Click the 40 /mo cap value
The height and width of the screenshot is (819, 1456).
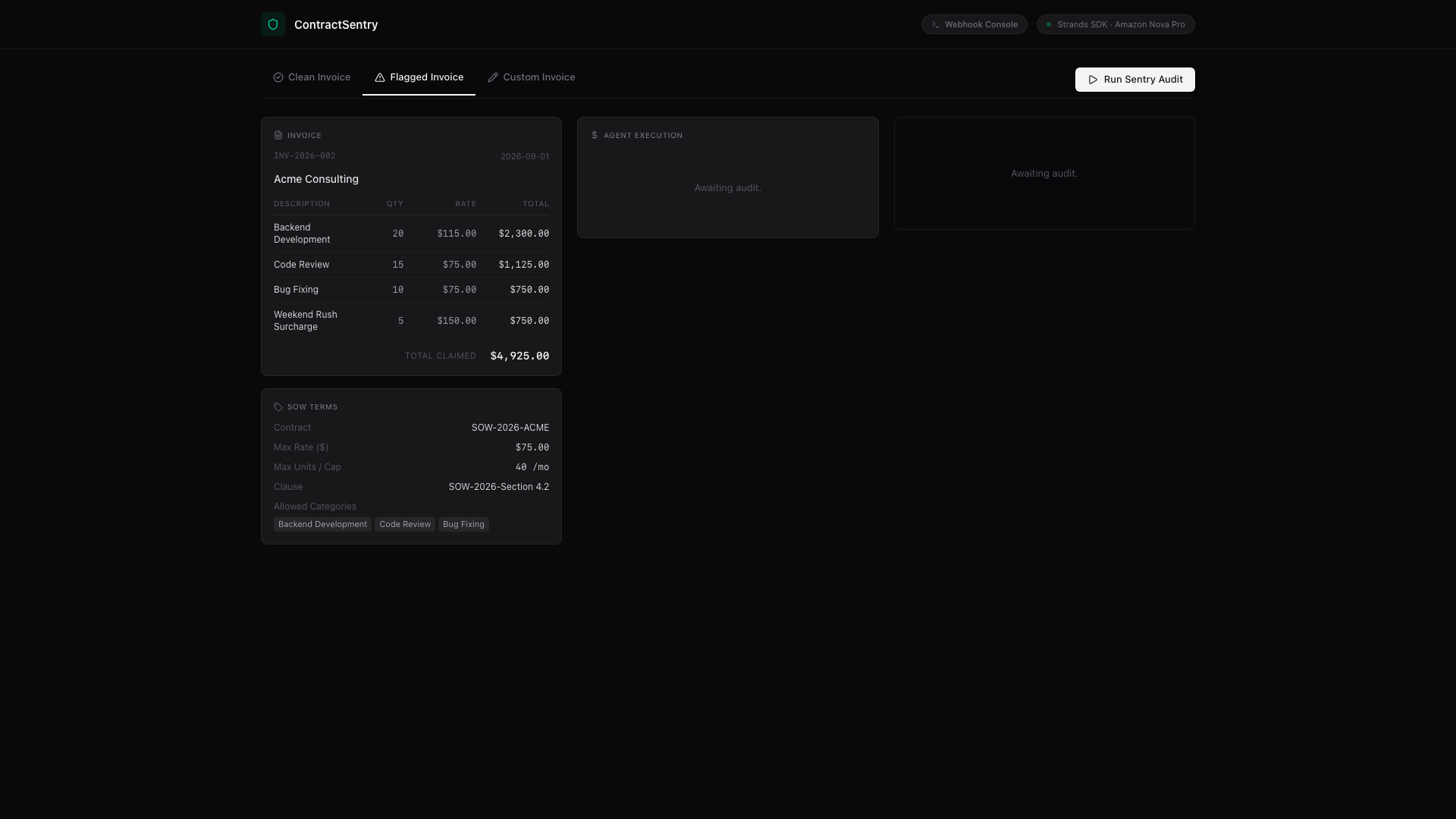click(x=532, y=467)
